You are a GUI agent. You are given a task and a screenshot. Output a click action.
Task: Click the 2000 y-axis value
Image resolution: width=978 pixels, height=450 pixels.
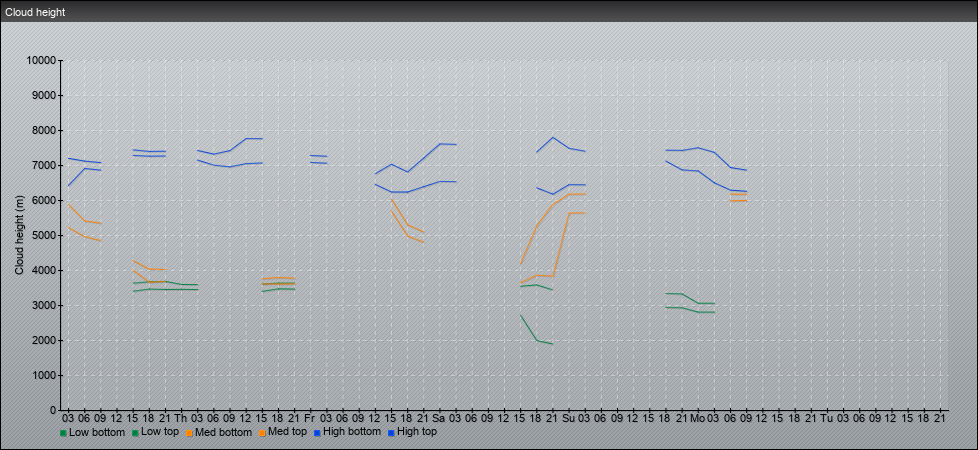[44, 340]
